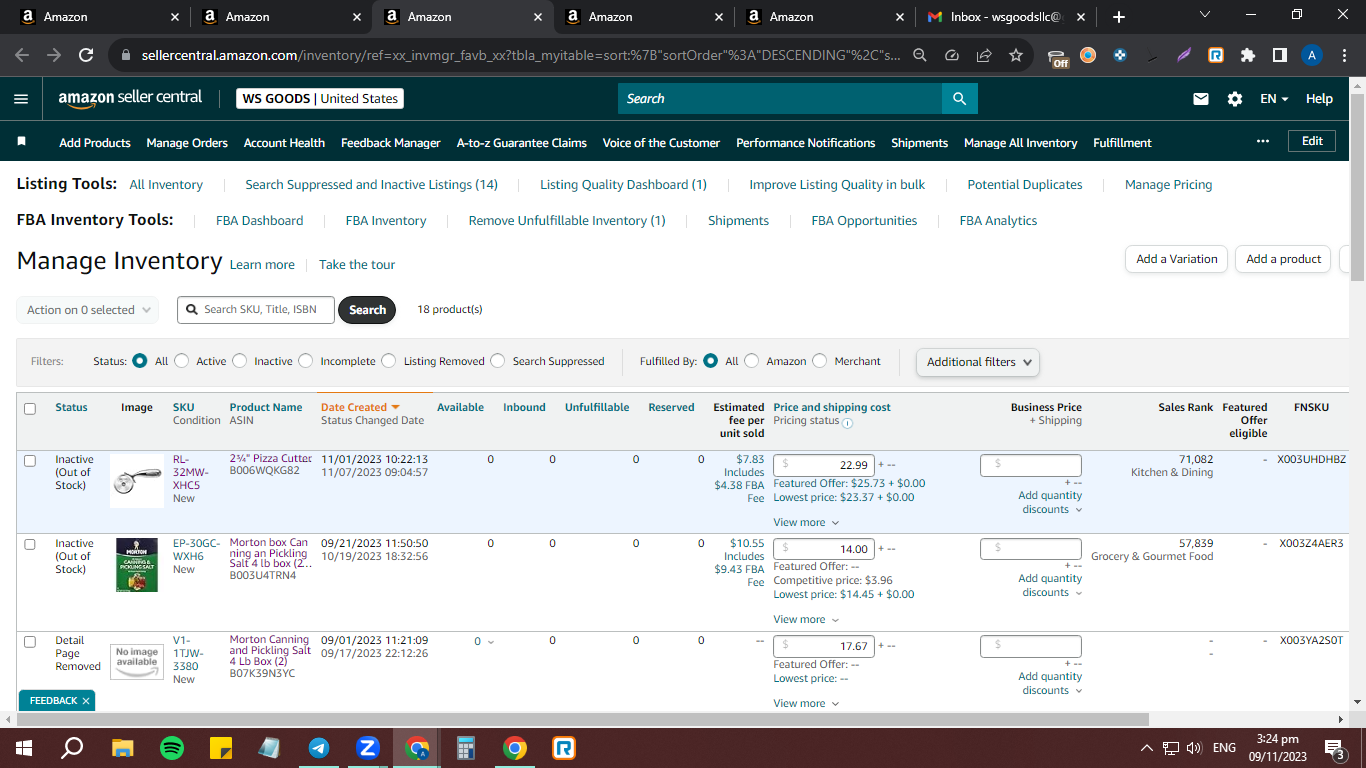Check the select-all header checkbox

[30, 408]
